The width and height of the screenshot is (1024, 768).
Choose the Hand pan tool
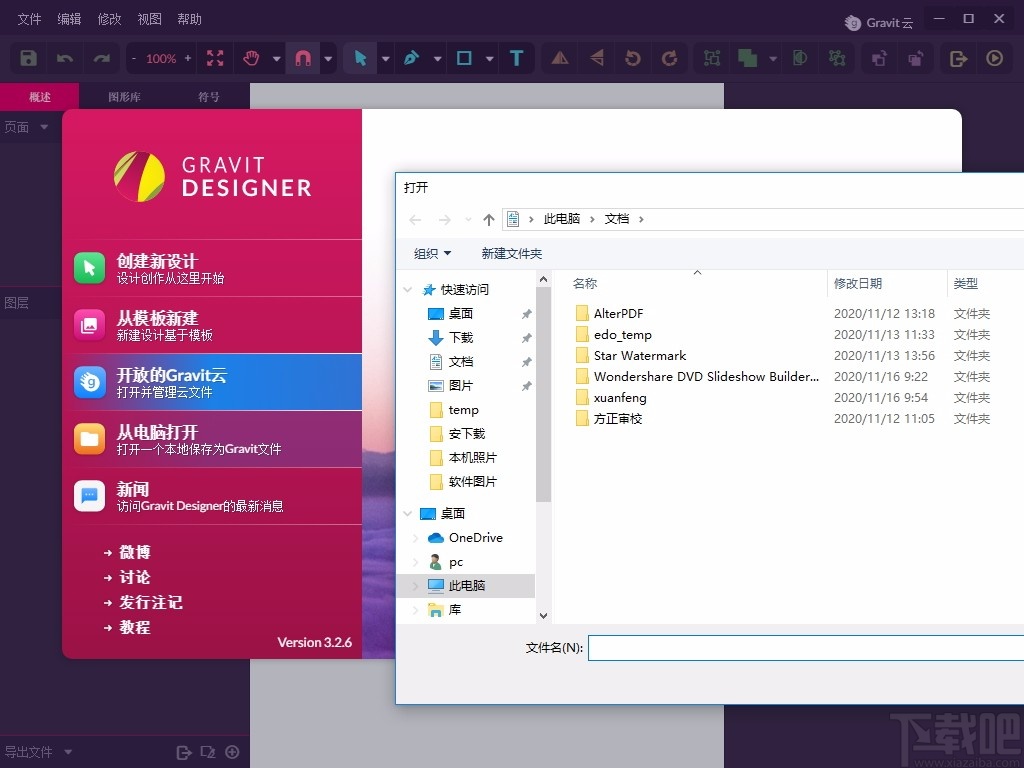[252, 58]
